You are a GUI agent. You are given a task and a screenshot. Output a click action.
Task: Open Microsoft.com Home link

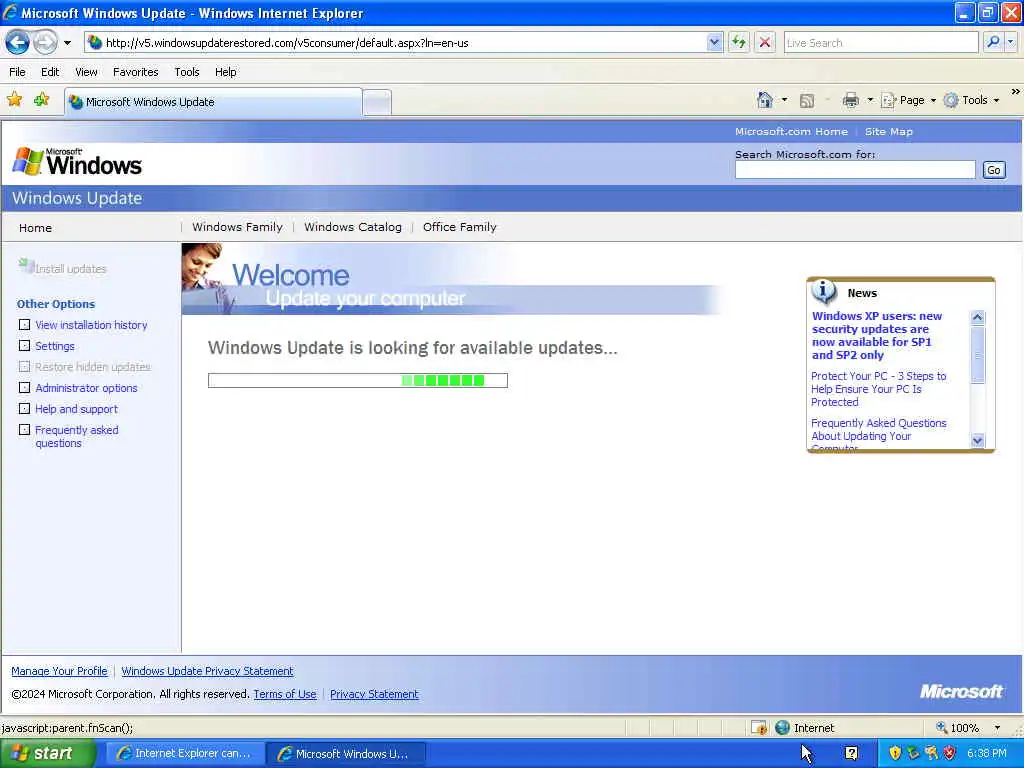(x=791, y=132)
